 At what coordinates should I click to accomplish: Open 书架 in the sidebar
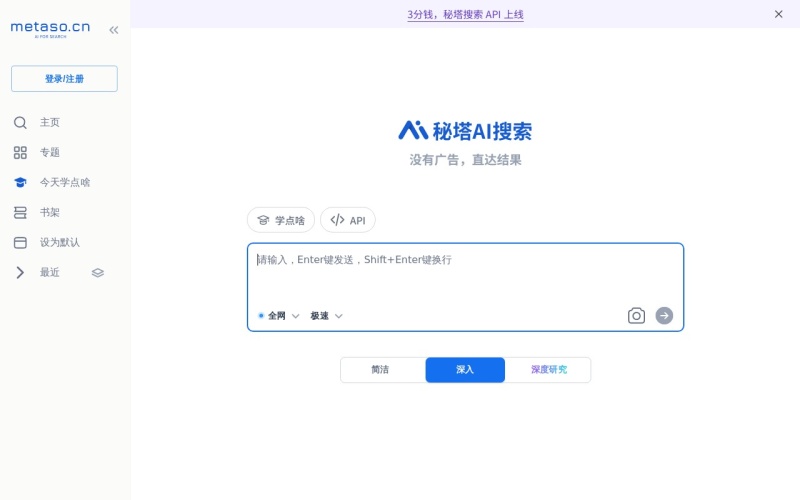coord(49,212)
